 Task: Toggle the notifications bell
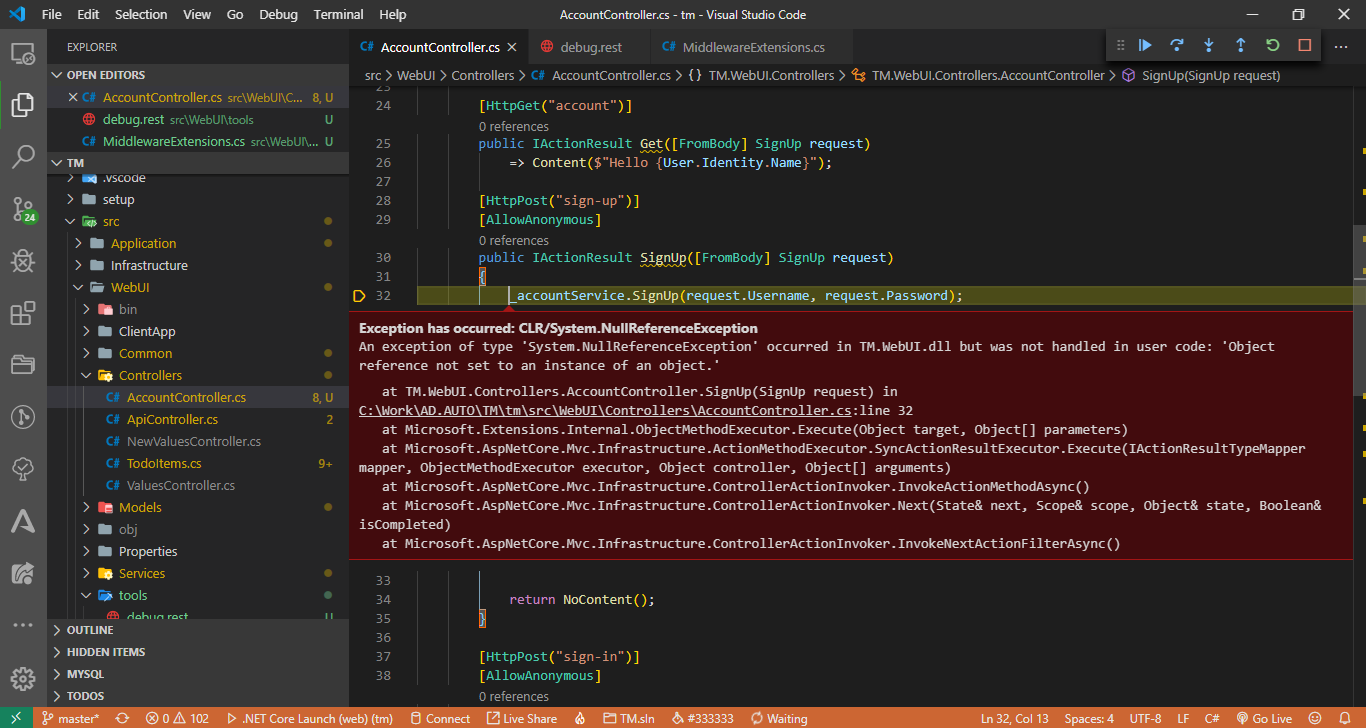[1344, 717]
